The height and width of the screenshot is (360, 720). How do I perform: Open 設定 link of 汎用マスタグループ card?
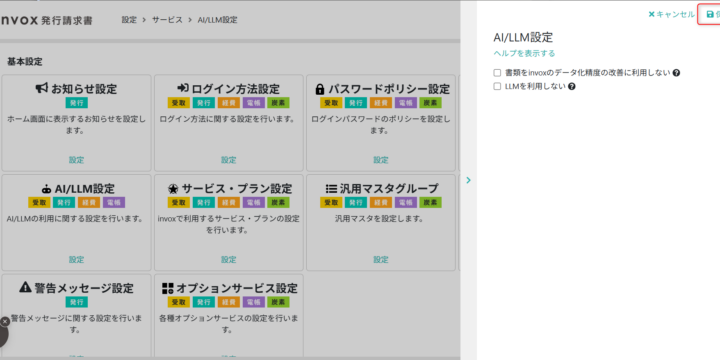(x=381, y=259)
